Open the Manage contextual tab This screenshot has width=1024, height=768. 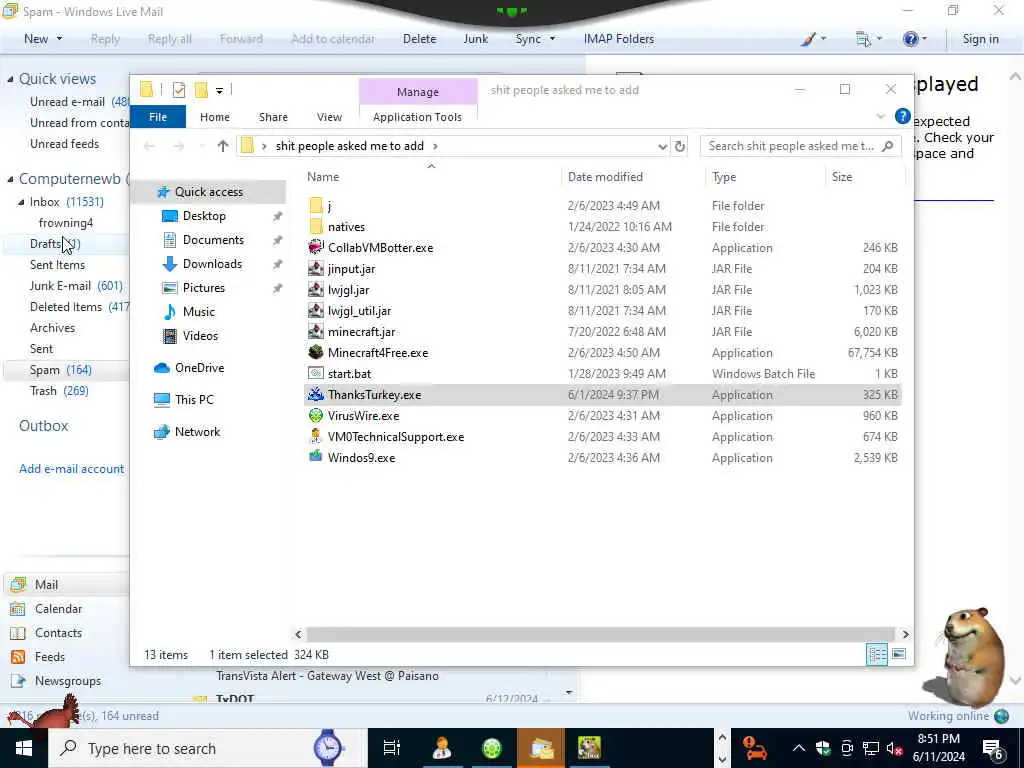coord(418,92)
